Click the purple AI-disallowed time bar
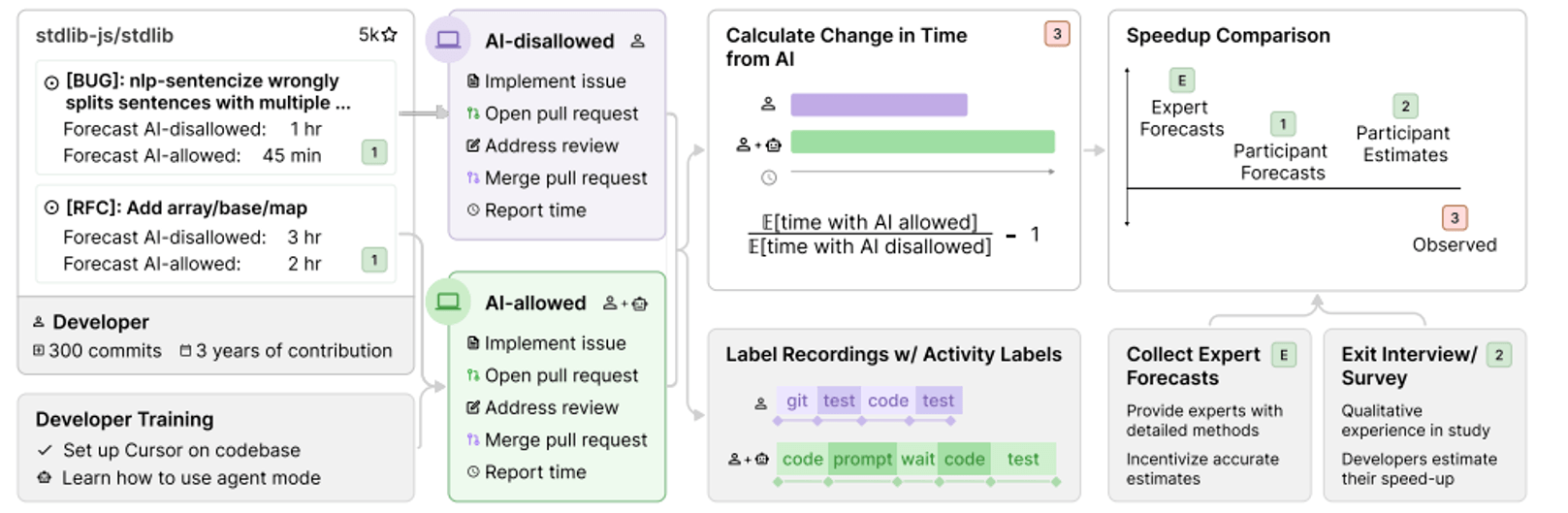Image resolution: width=1568 pixels, height=513 pixels. [x=879, y=105]
